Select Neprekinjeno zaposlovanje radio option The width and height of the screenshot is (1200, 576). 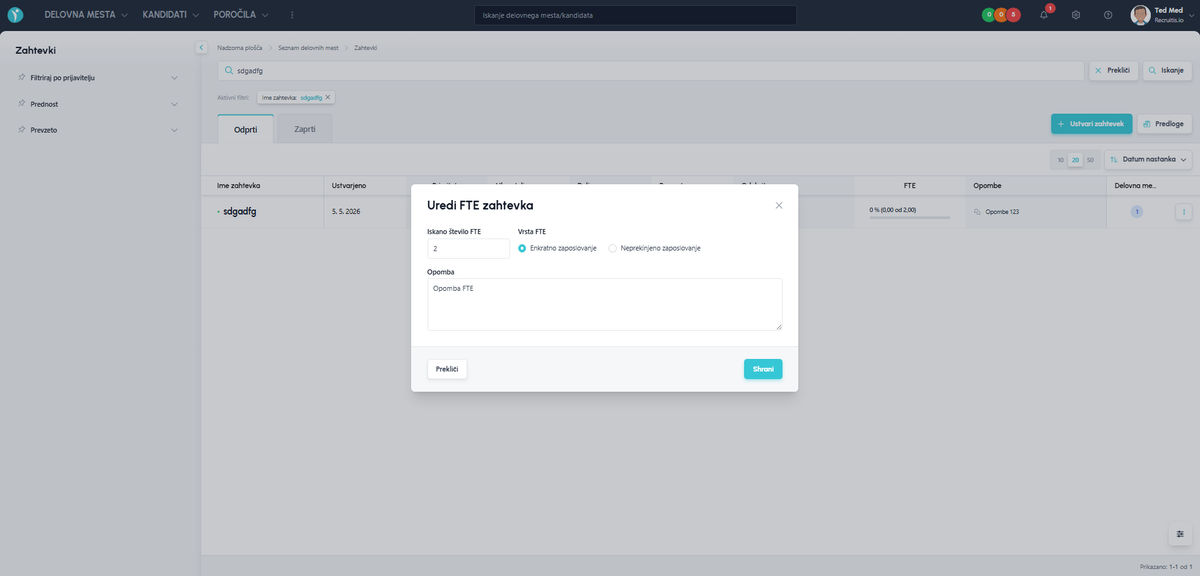(612, 248)
